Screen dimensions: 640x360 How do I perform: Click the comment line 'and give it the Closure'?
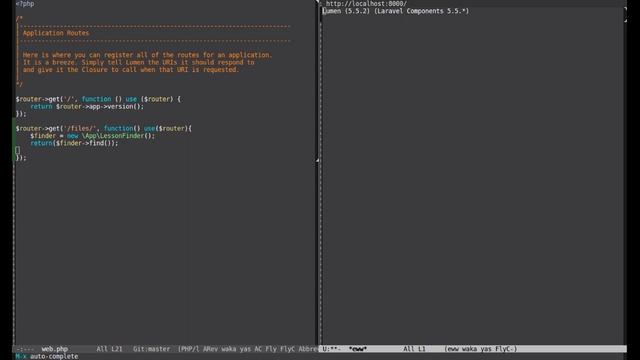click(x=131, y=69)
